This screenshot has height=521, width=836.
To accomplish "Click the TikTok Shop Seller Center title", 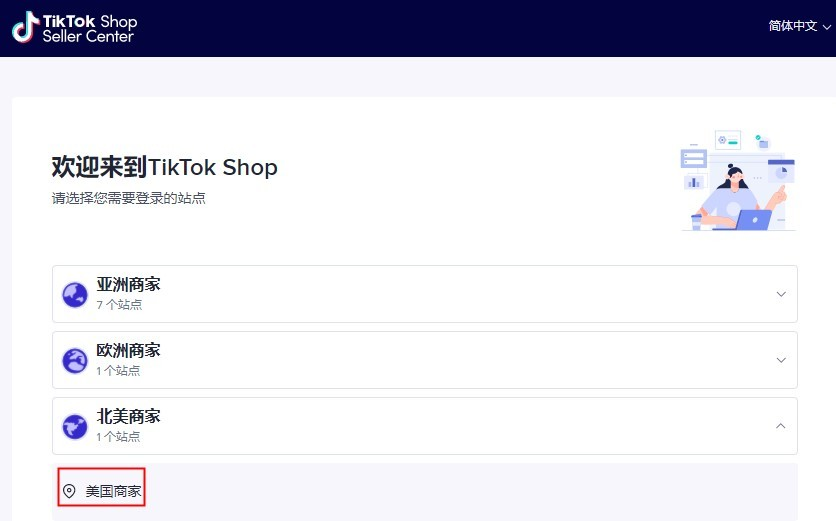I will point(90,28).
